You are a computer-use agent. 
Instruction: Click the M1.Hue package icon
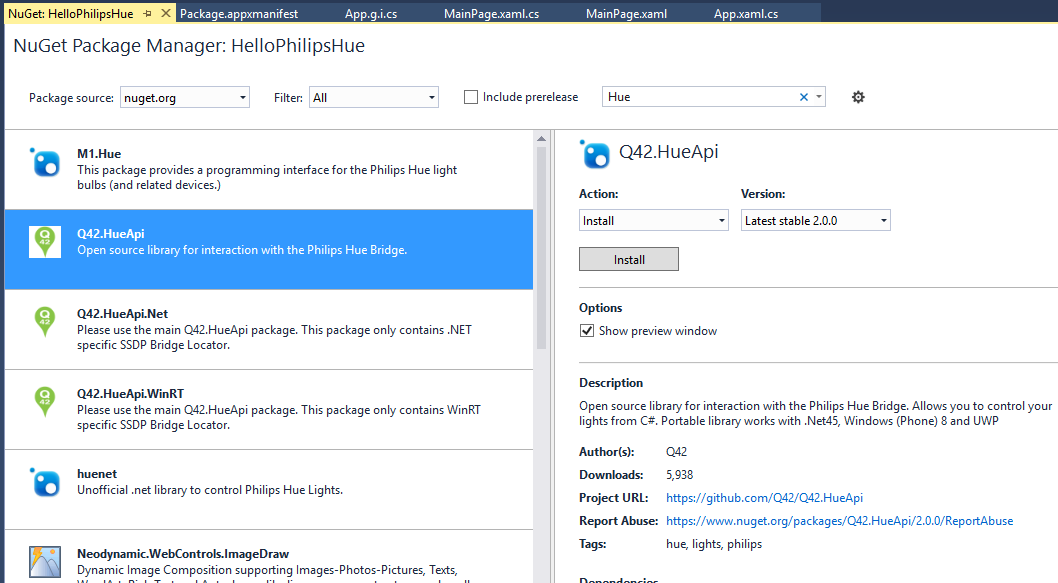click(45, 163)
